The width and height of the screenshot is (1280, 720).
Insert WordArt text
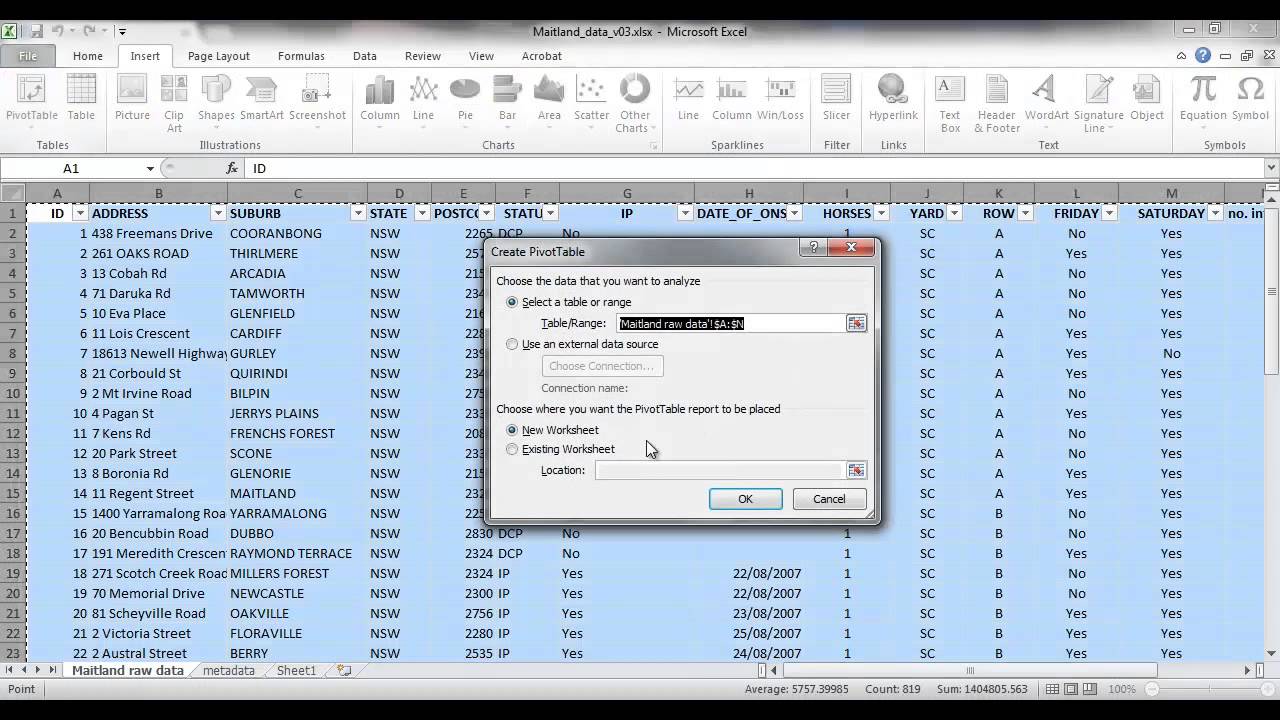[x=1046, y=101]
